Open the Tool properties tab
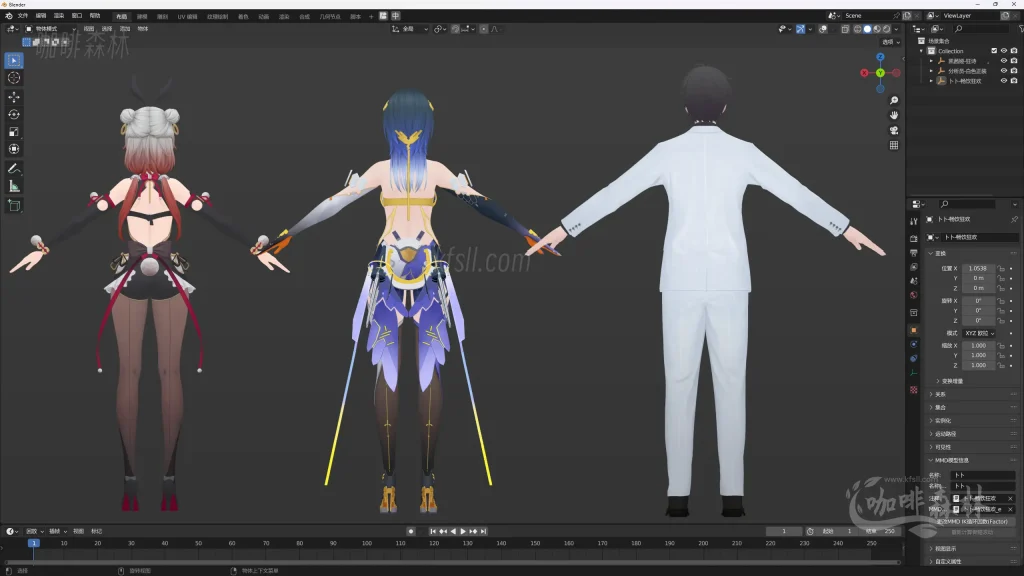 (x=914, y=222)
